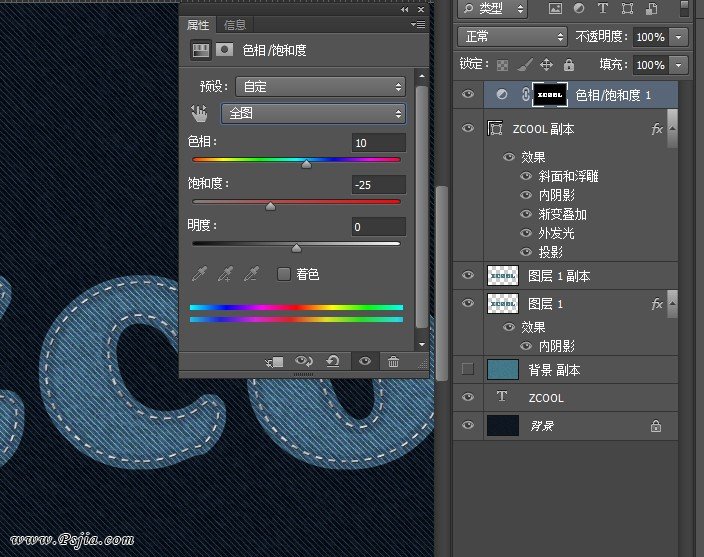Hide the 外发光 effect
Screen dimensions: 704x557
(525, 233)
